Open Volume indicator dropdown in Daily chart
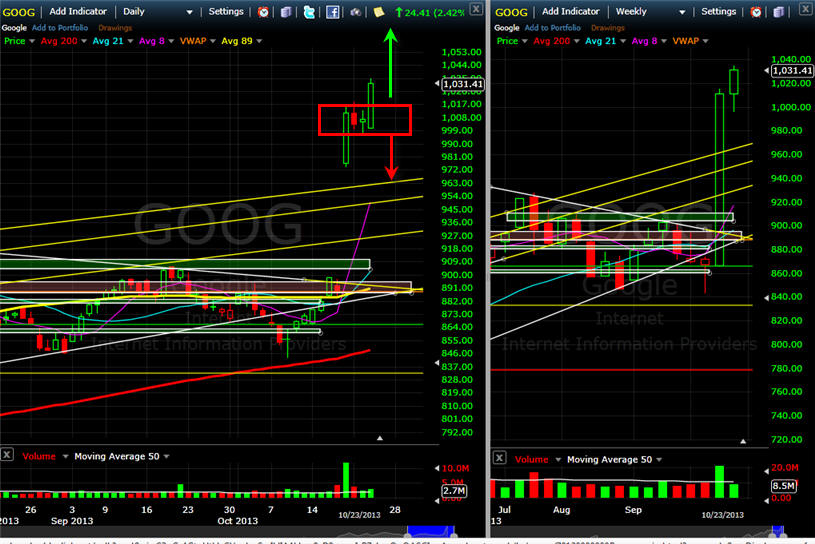 pos(65,456)
